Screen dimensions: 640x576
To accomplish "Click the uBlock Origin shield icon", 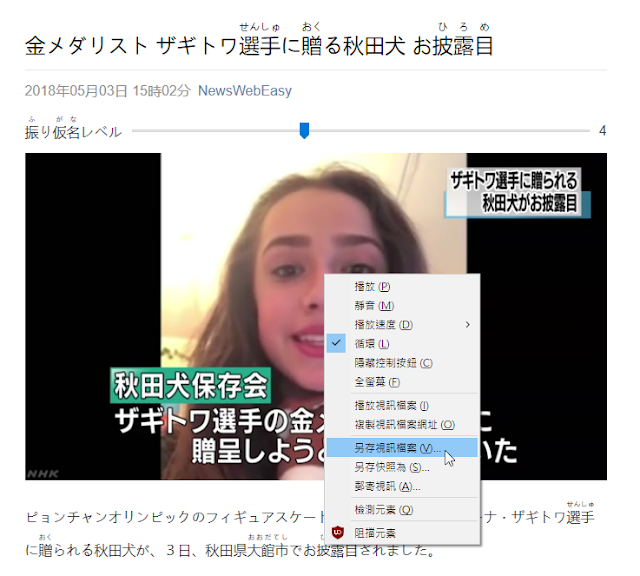I will (x=337, y=533).
